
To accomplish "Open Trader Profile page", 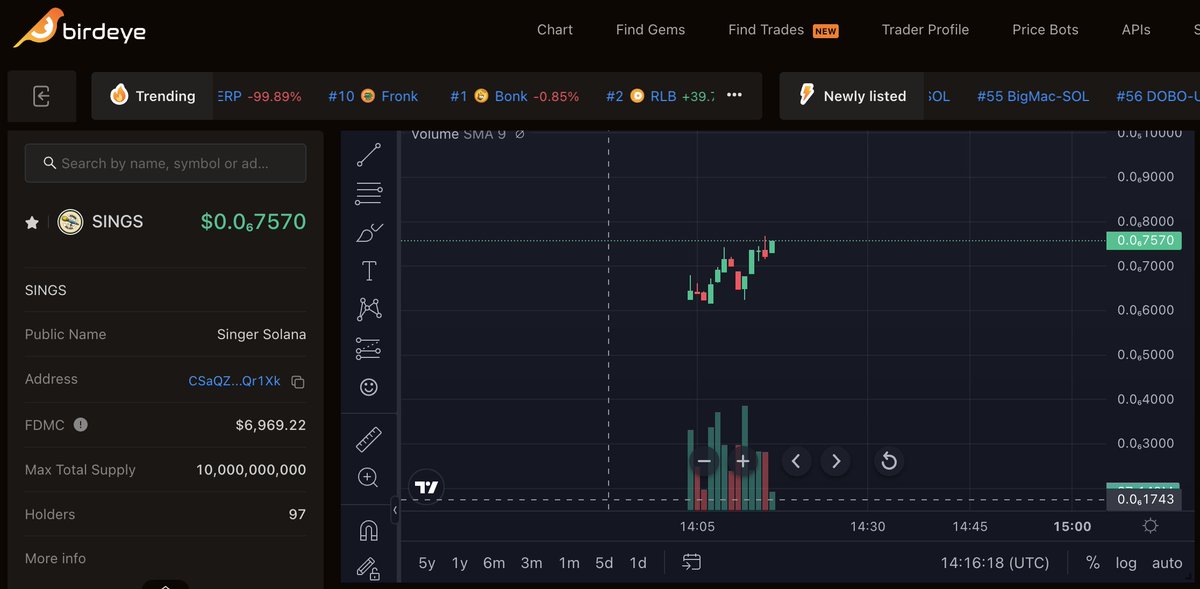I will pyautogui.click(x=925, y=30).
